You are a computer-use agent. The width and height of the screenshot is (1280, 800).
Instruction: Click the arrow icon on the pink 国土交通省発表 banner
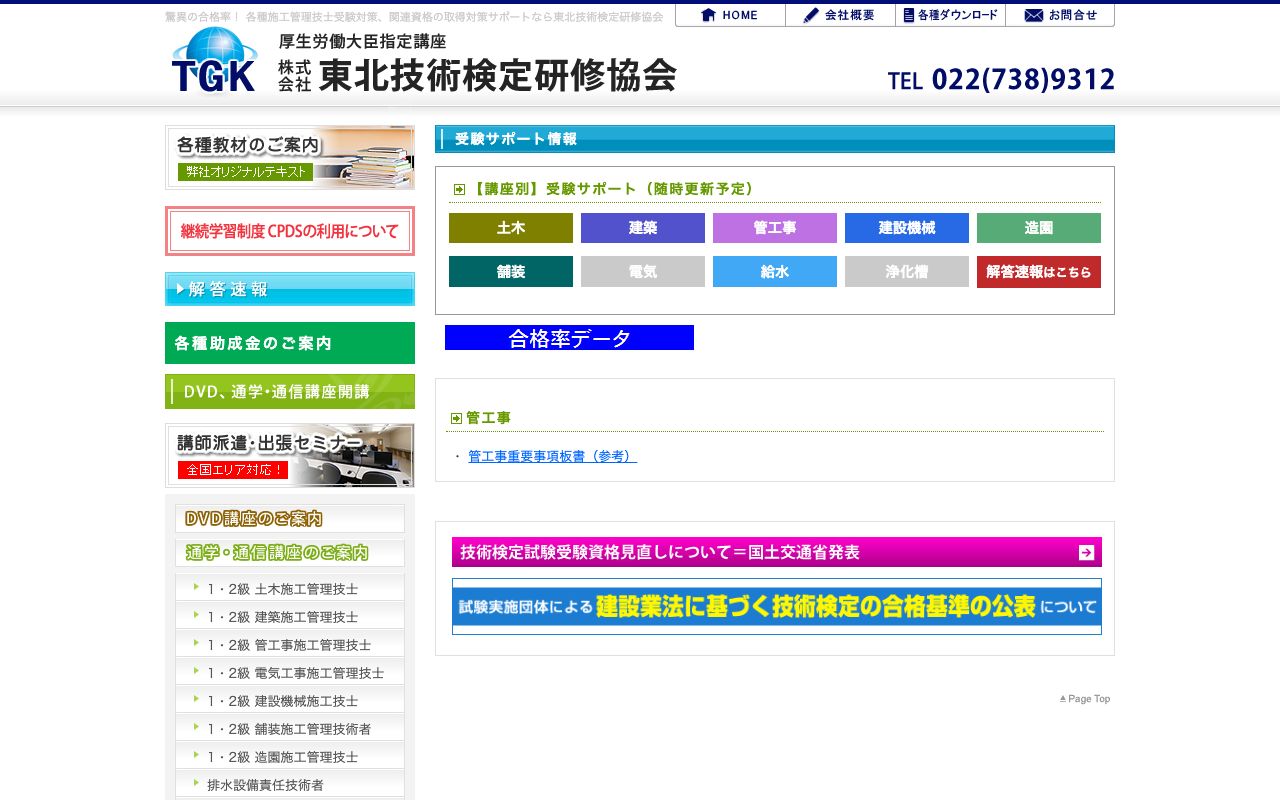[x=1085, y=551]
